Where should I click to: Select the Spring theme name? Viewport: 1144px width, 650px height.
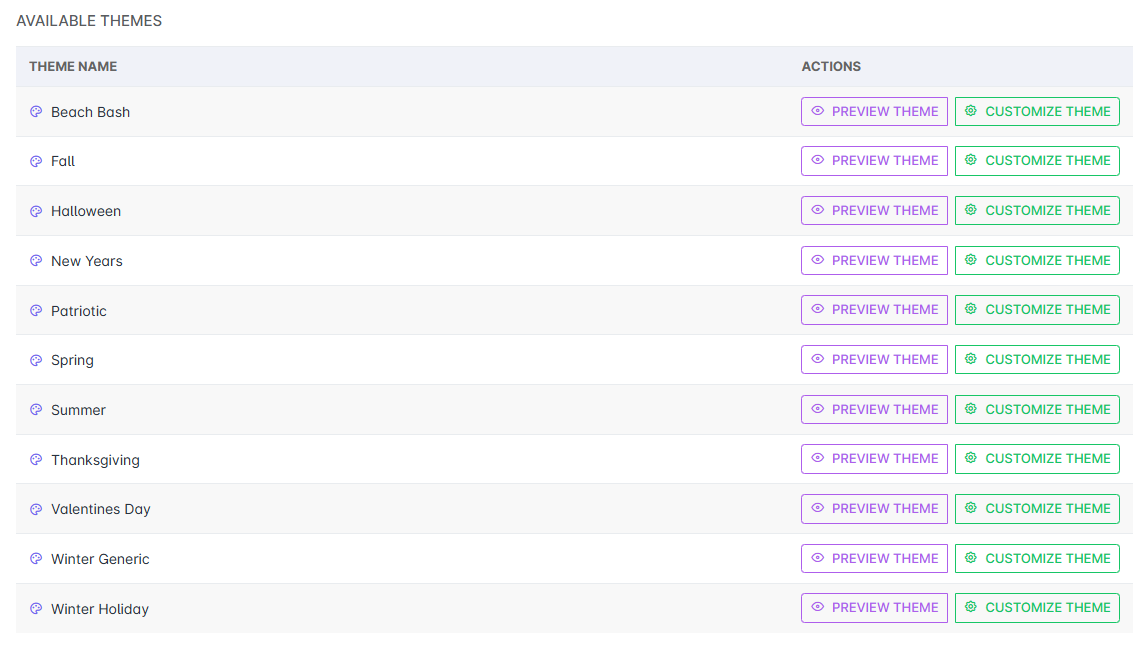(72, 360)
